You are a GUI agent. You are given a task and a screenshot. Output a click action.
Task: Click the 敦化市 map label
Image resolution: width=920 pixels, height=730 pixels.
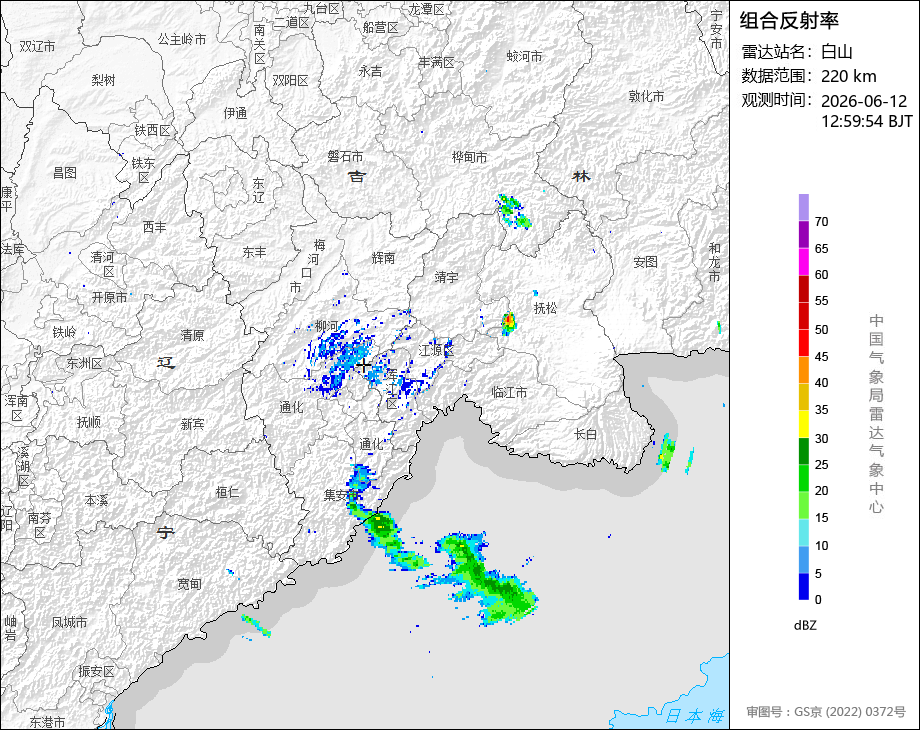(647, 96)
